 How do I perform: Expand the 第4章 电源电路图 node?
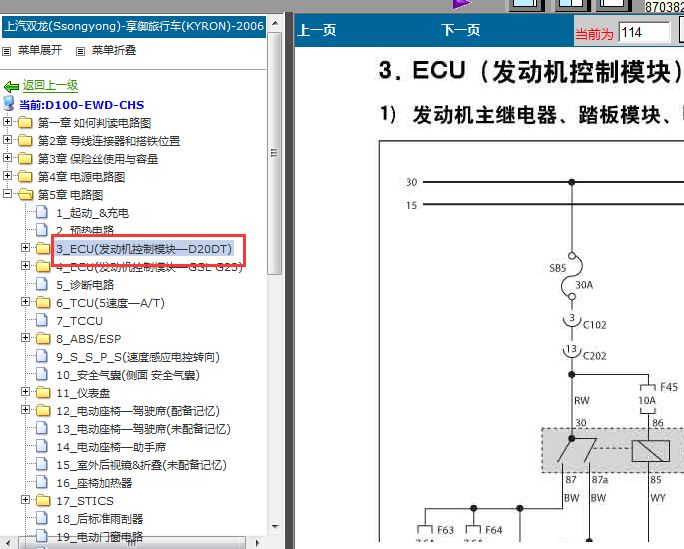tap(7, 176)
